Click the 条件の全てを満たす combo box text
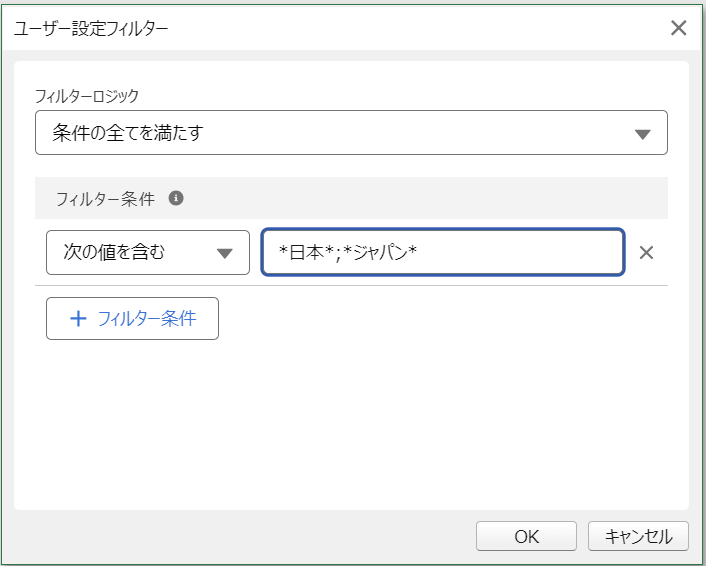Viewport: 706px width, 566px height. [x=128, y=133]
